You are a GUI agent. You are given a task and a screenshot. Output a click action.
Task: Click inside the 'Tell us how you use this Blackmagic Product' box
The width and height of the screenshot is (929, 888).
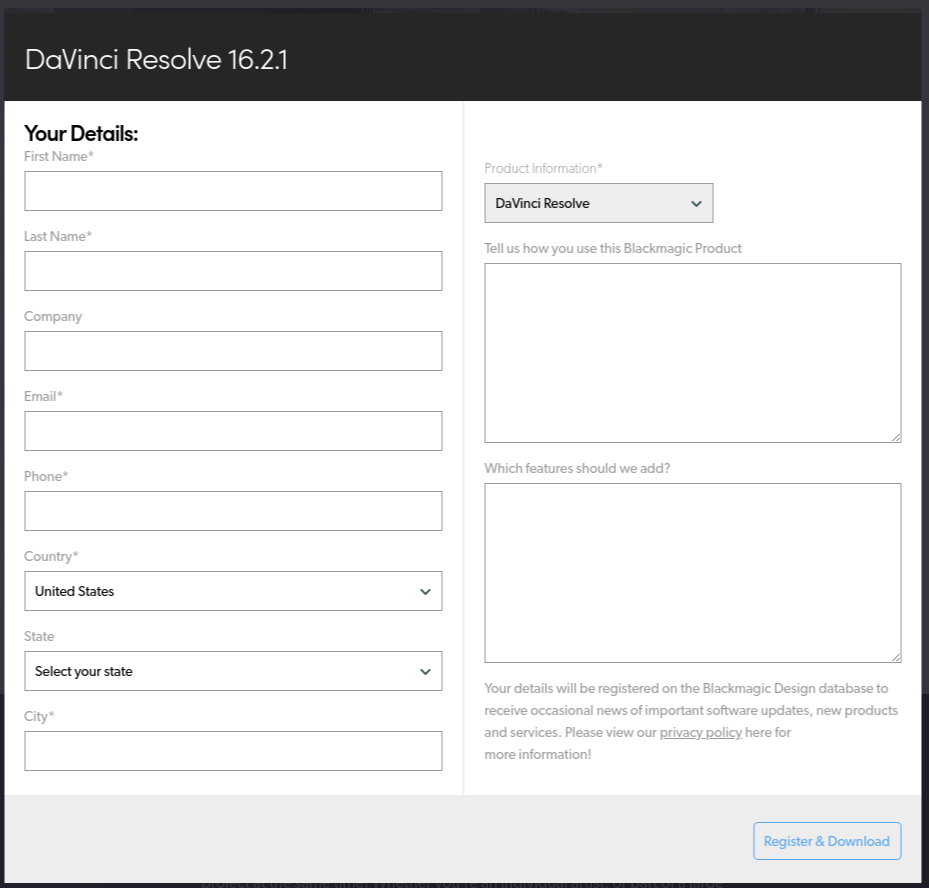point(692,350)
